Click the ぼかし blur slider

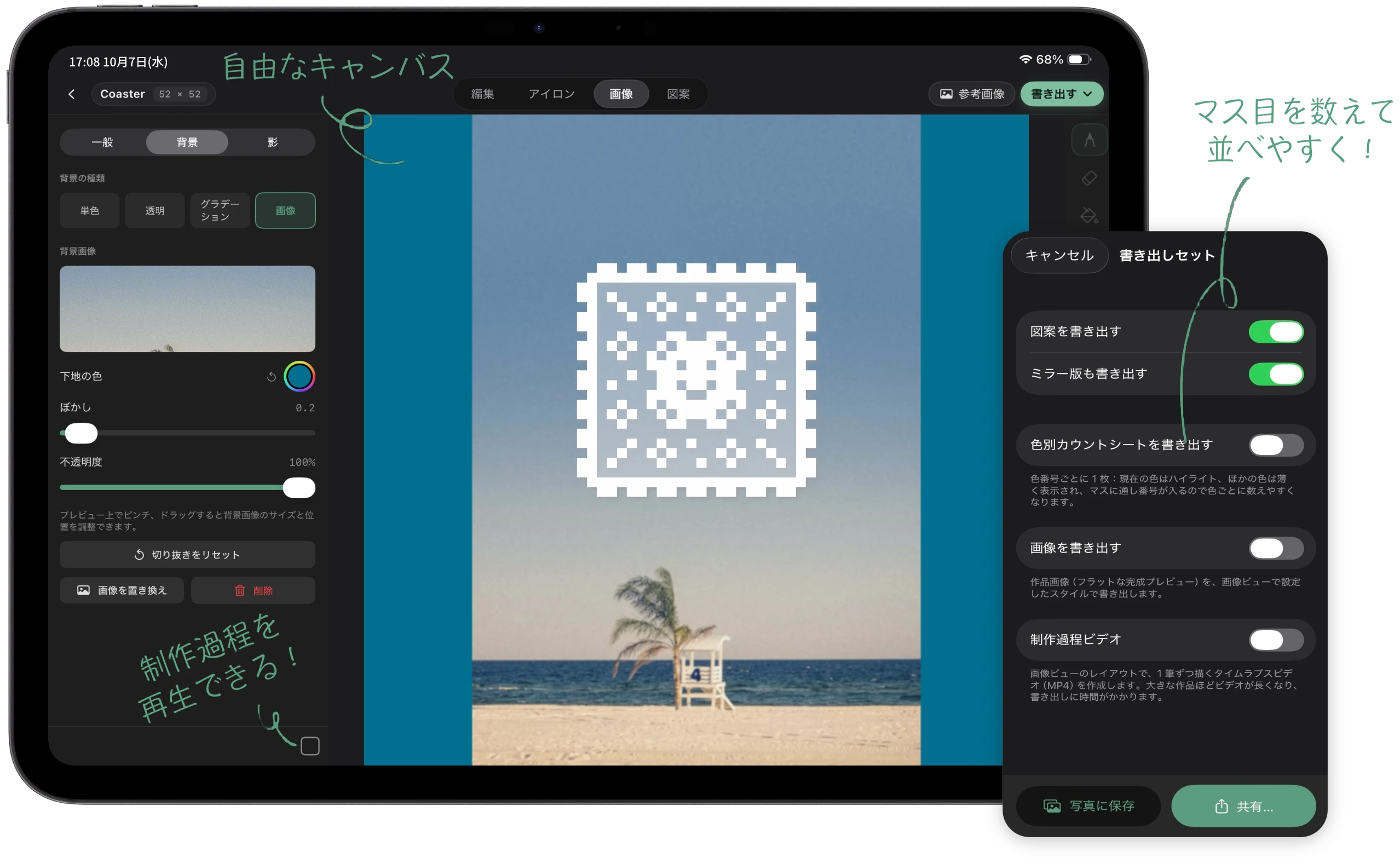tap(187, 433)
